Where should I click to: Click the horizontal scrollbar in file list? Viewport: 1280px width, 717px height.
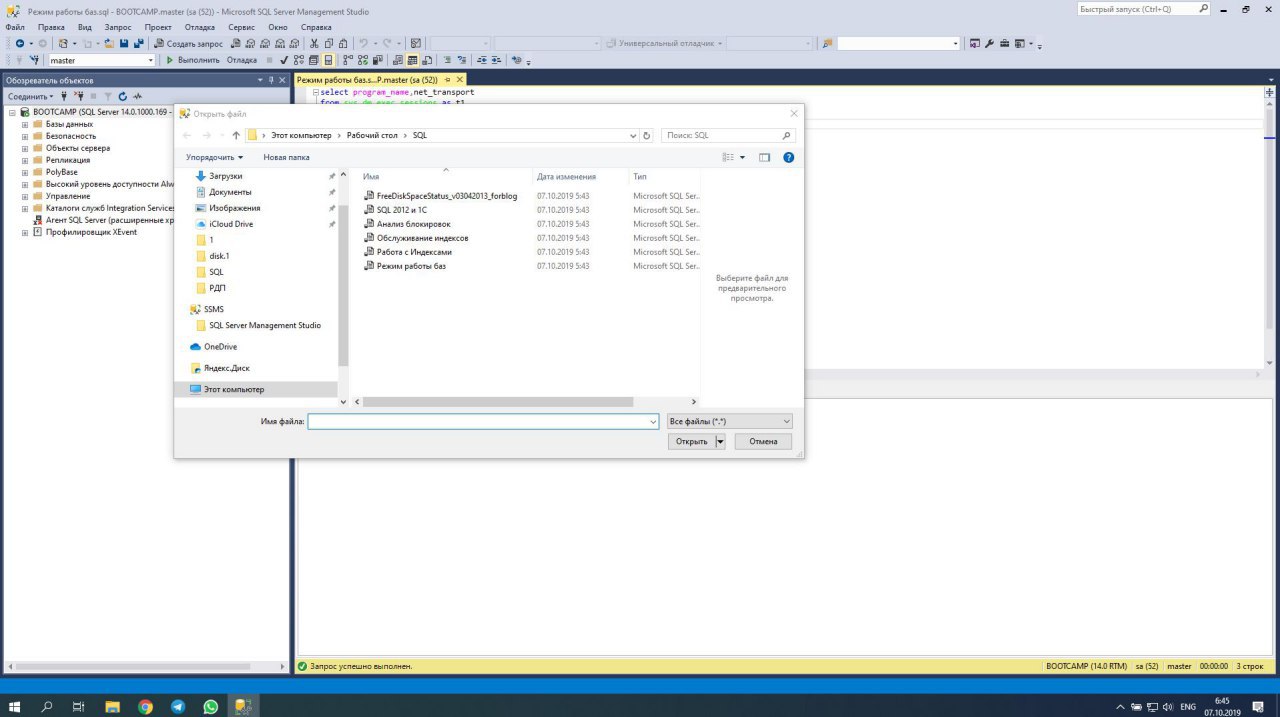point(497,401)
